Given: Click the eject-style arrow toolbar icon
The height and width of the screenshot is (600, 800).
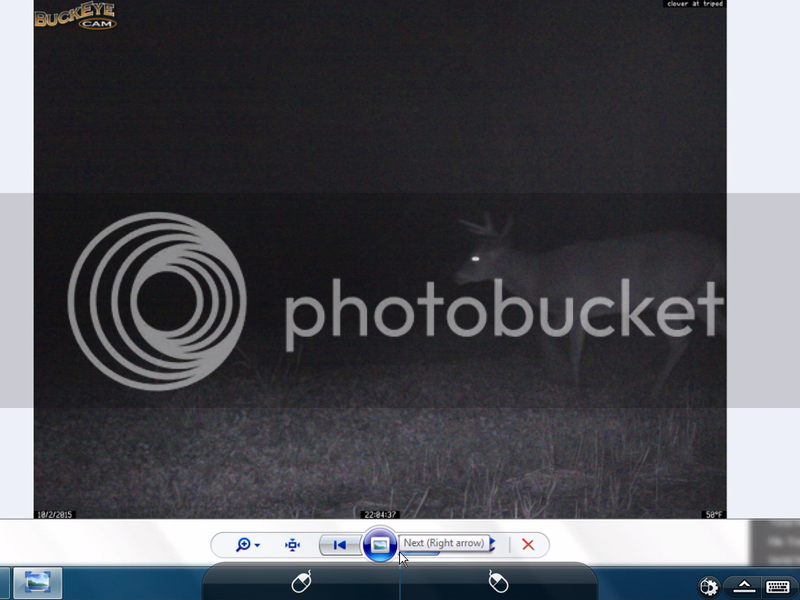Looking at the screenshot, I should tap(743, 586).
